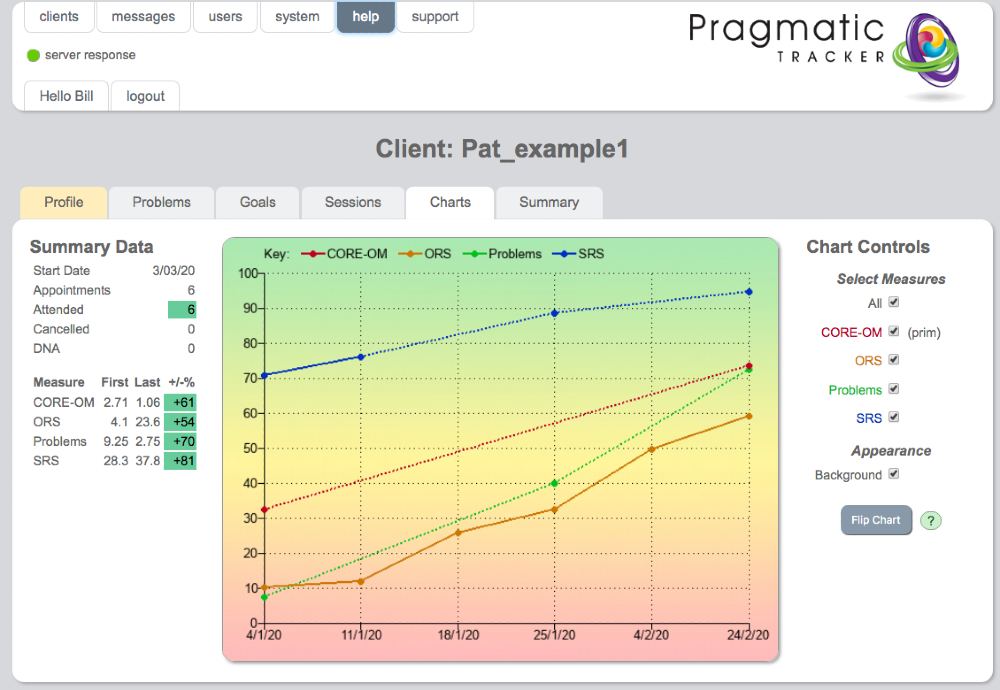Open the Summary tab
The height and width of the screenshot is (690, 1000).
point(550,203)
